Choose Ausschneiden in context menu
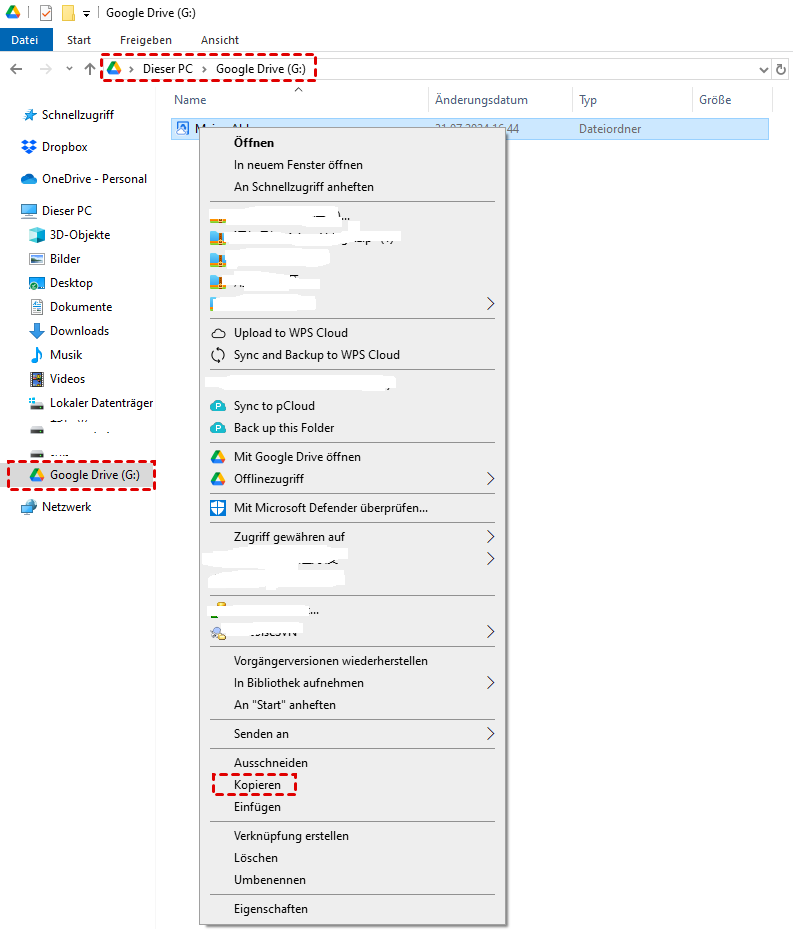This screenshot has height=930, width=793. pyautogui.click(x=270, y=763)
